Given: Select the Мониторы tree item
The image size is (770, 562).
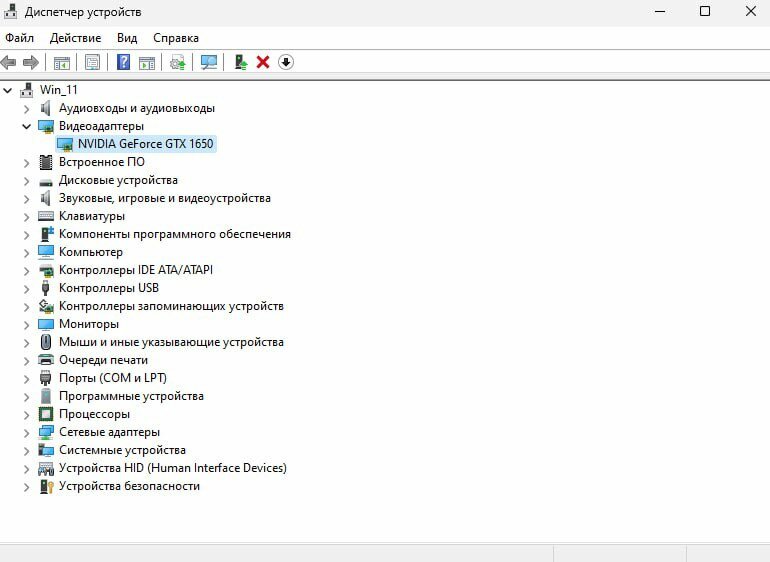Looking at the screenshot, I should pyautogui.click(x=88, y=324).
